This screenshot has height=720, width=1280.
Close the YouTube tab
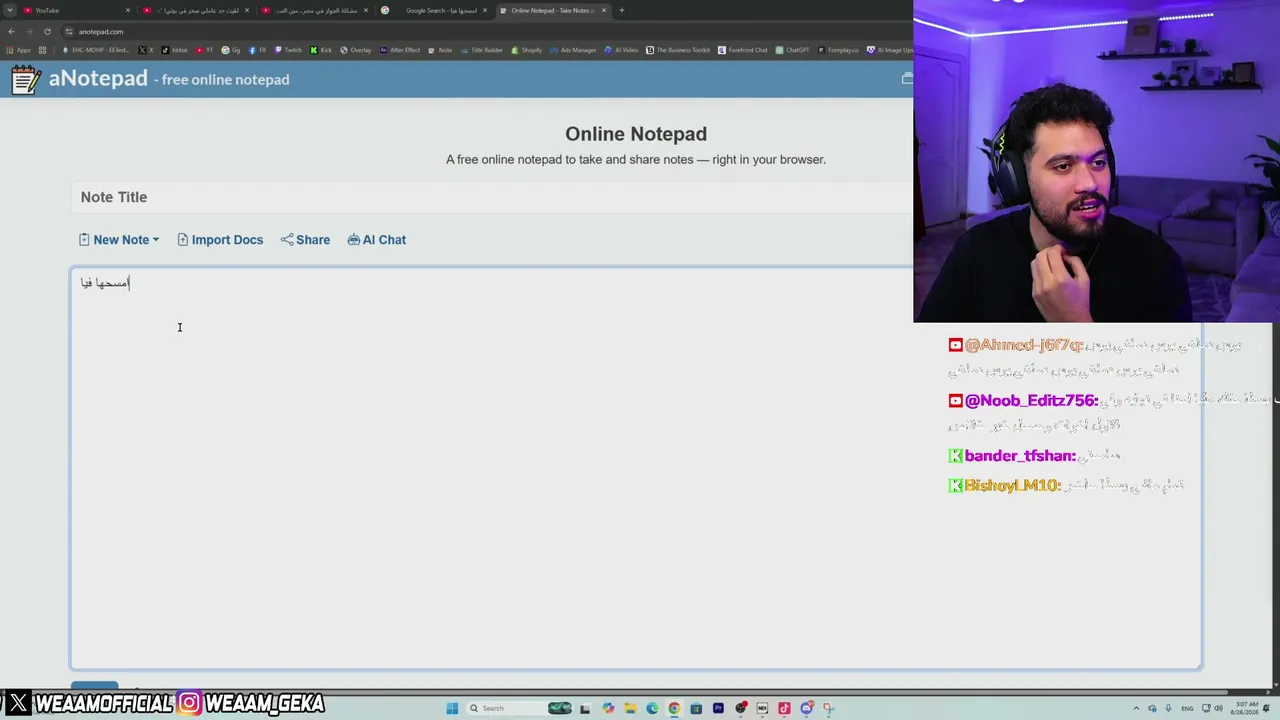(128, 10)
